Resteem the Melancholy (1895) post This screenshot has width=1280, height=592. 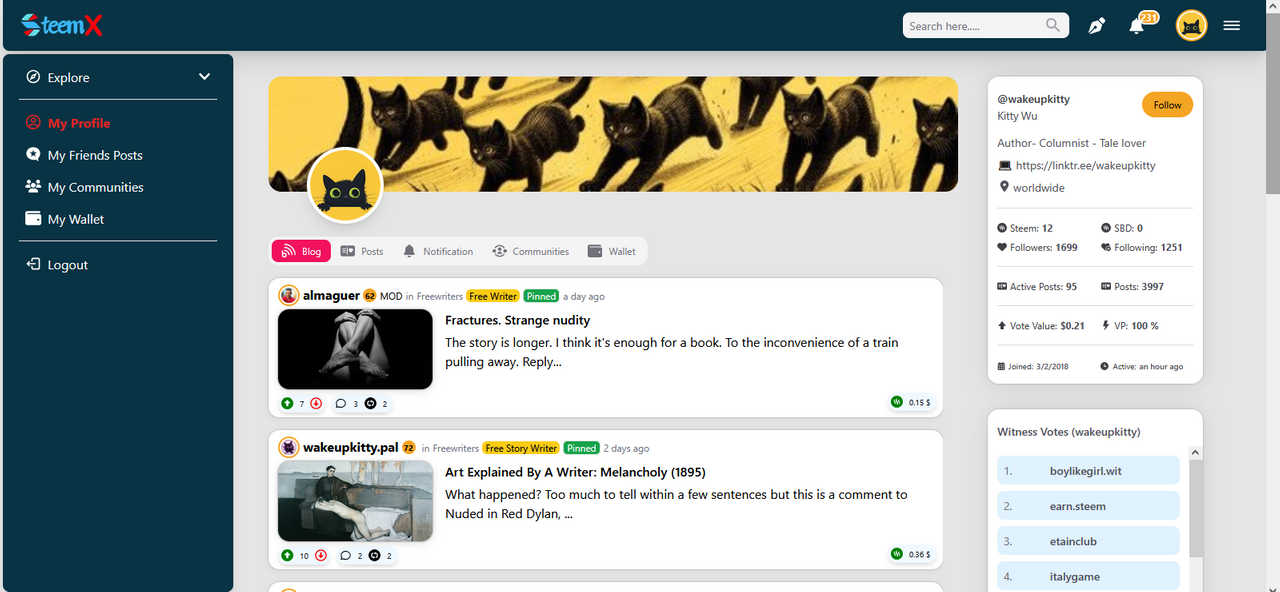(x=374, y=555)
